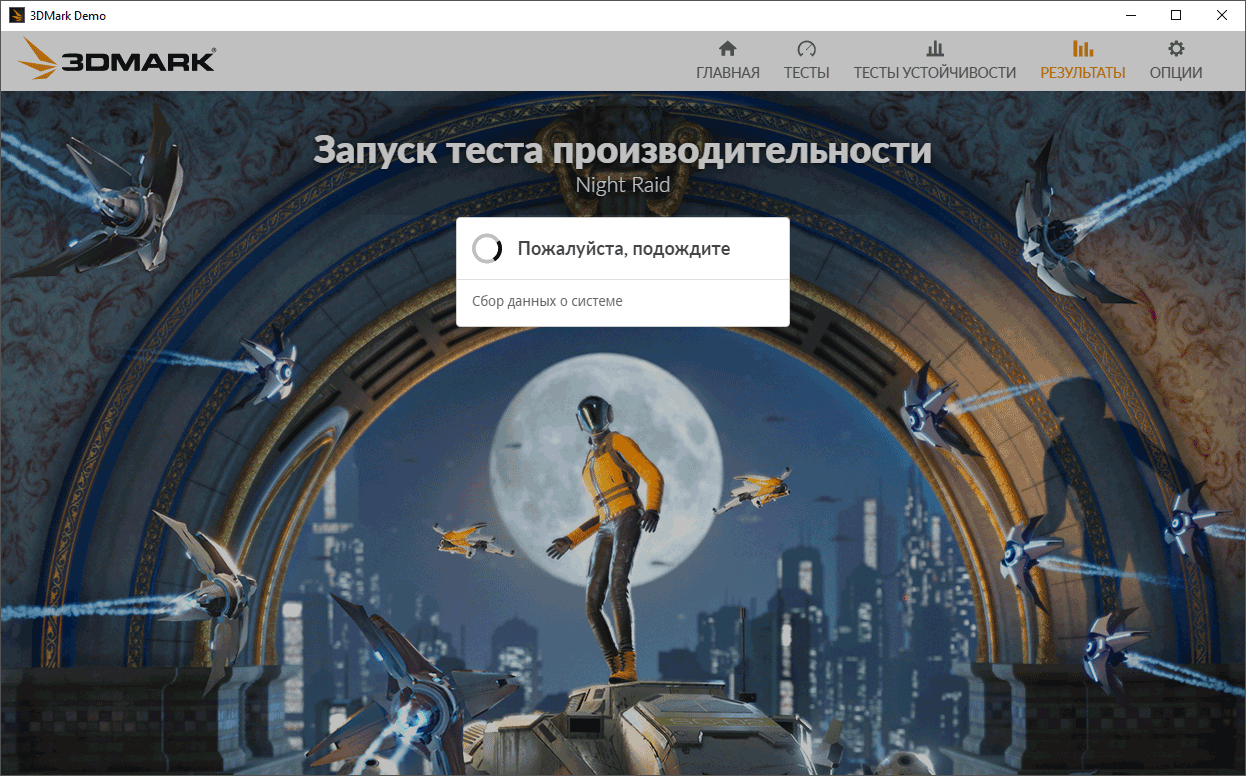Open ТЕСТЫ УСТОЙЧИВОСТИ stress tests tab

pyautogui.click(x=934, y=60)
